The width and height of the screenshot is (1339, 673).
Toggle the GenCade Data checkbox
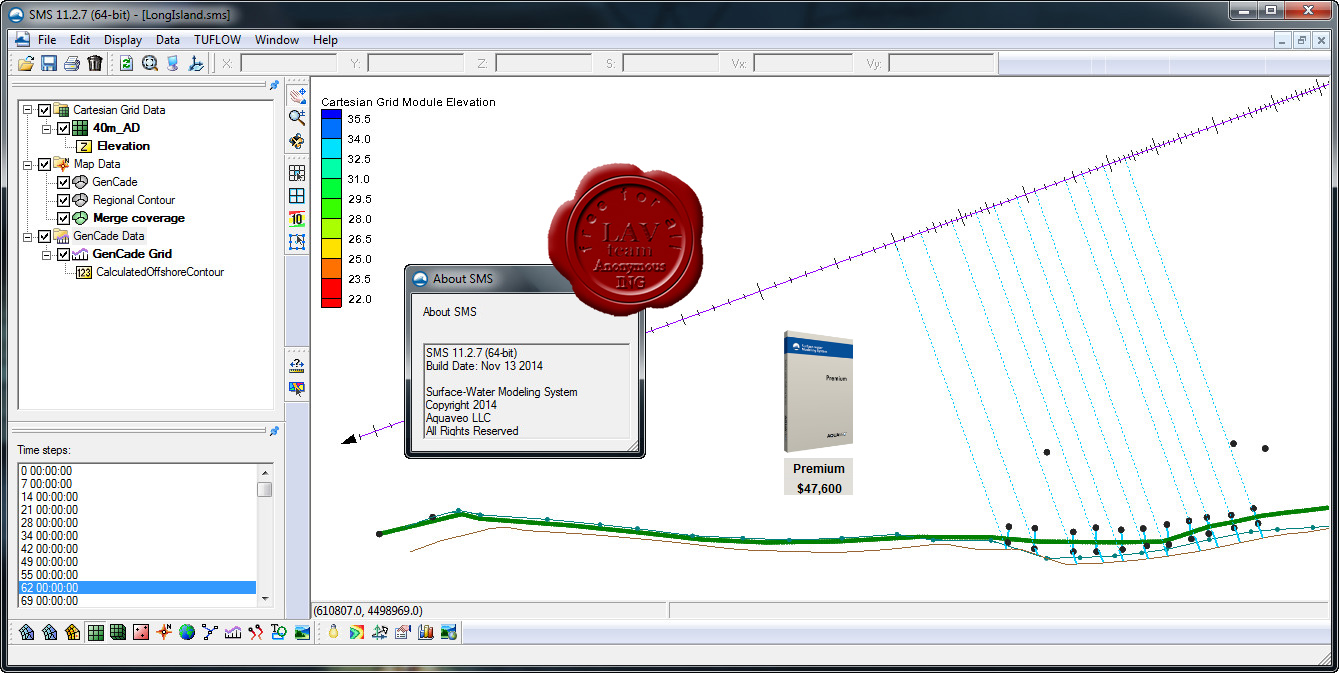pyautogui.click(x=44, y=236)
